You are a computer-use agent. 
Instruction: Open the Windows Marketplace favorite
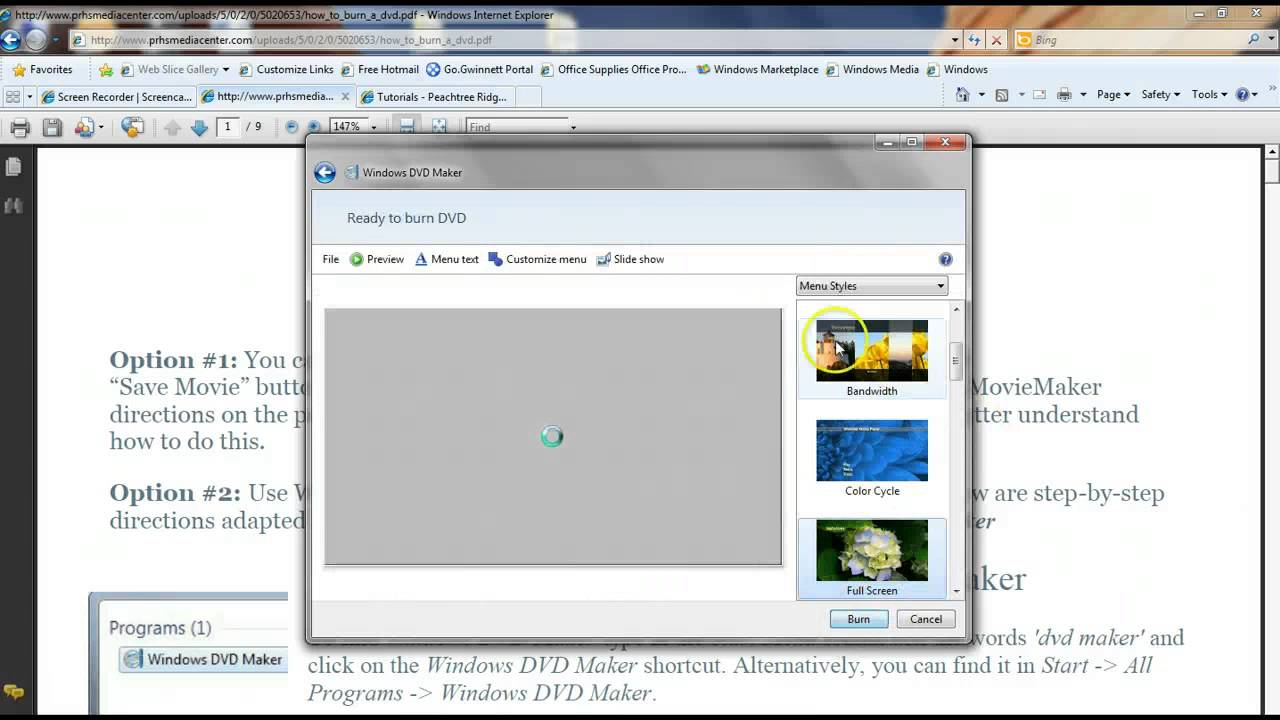click(x=757, y=69)
